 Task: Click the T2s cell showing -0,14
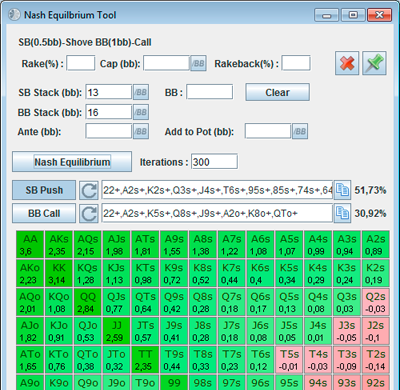pos(376,360)
